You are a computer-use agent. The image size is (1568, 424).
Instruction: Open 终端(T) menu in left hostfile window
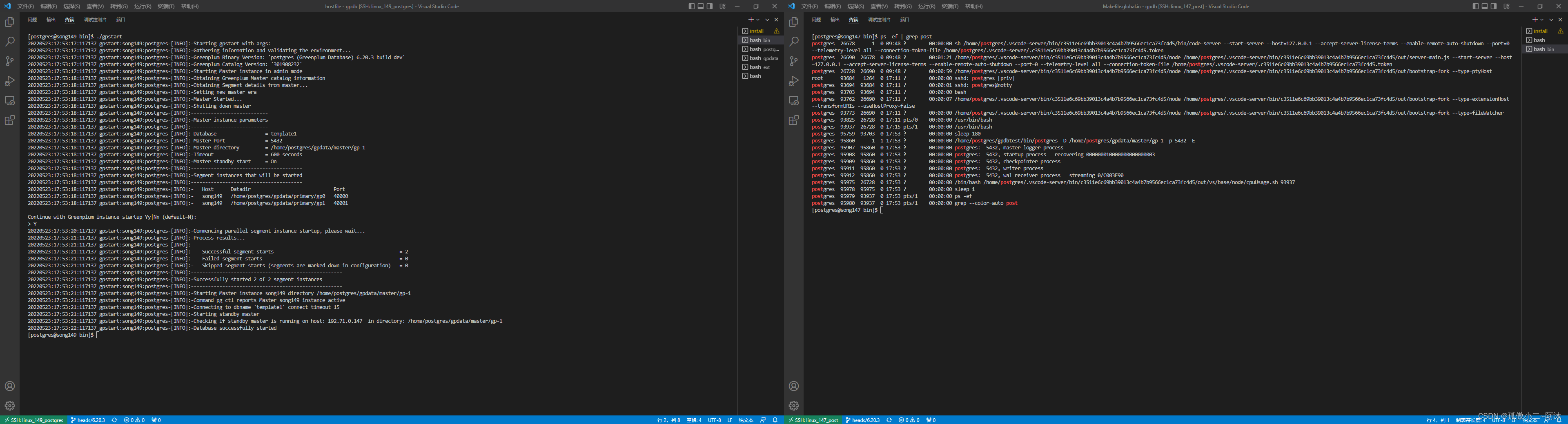pos(166,6)
